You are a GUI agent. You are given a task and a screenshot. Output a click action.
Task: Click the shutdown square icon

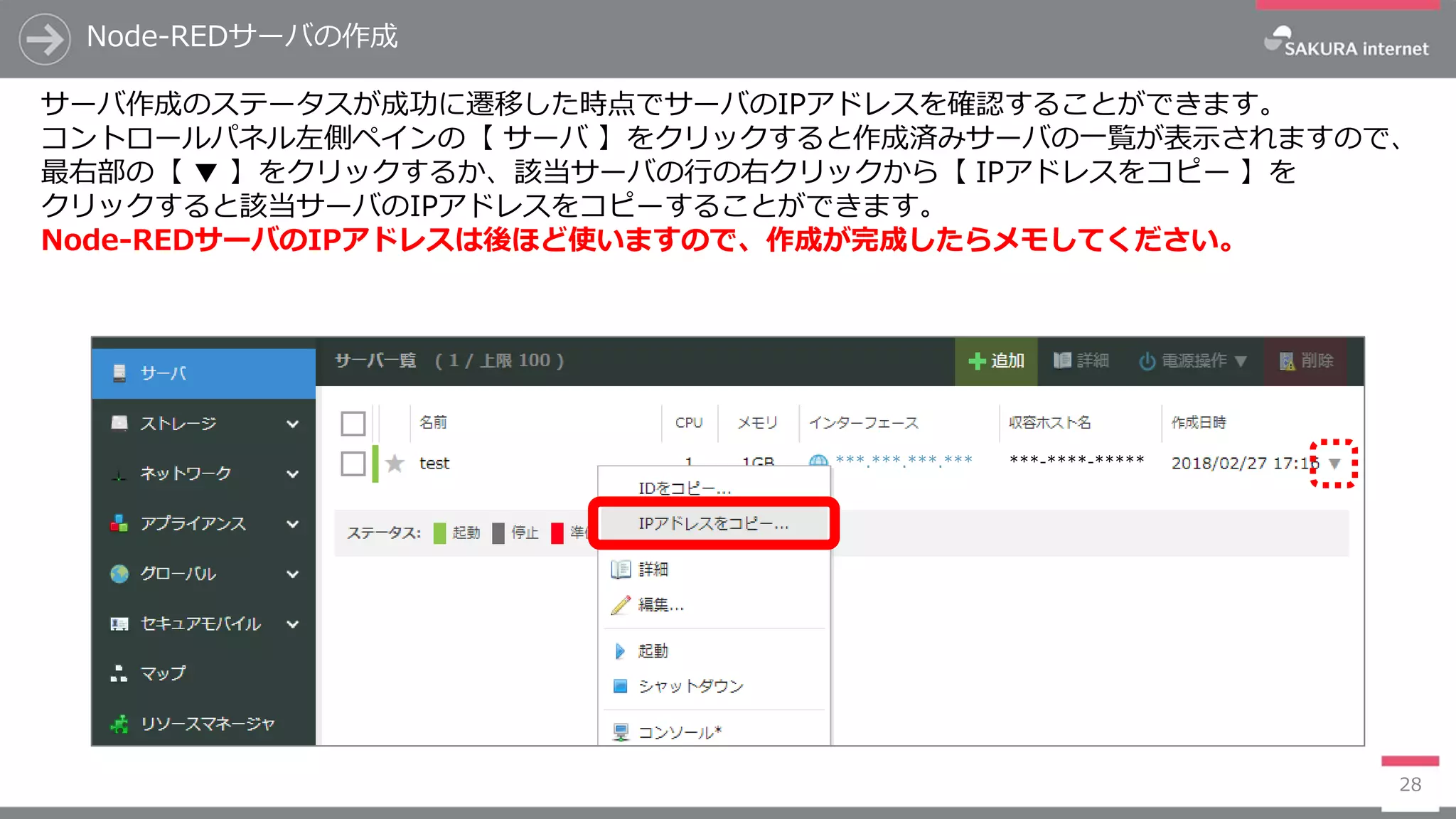click(620, 686)
